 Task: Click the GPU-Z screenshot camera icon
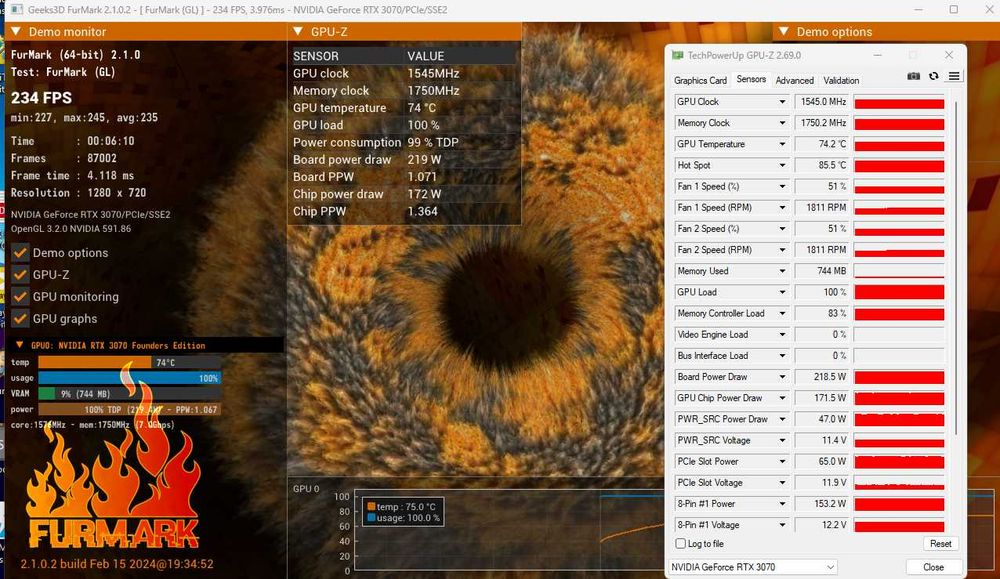pos(913,77)
